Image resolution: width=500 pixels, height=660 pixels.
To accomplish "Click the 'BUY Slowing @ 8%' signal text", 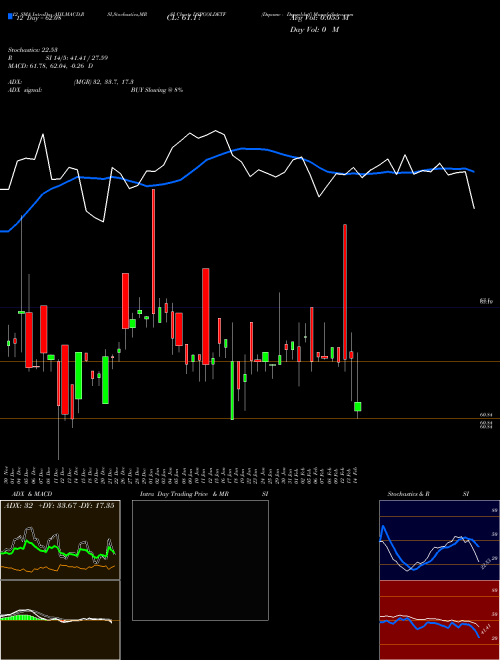I will point(157,90).
